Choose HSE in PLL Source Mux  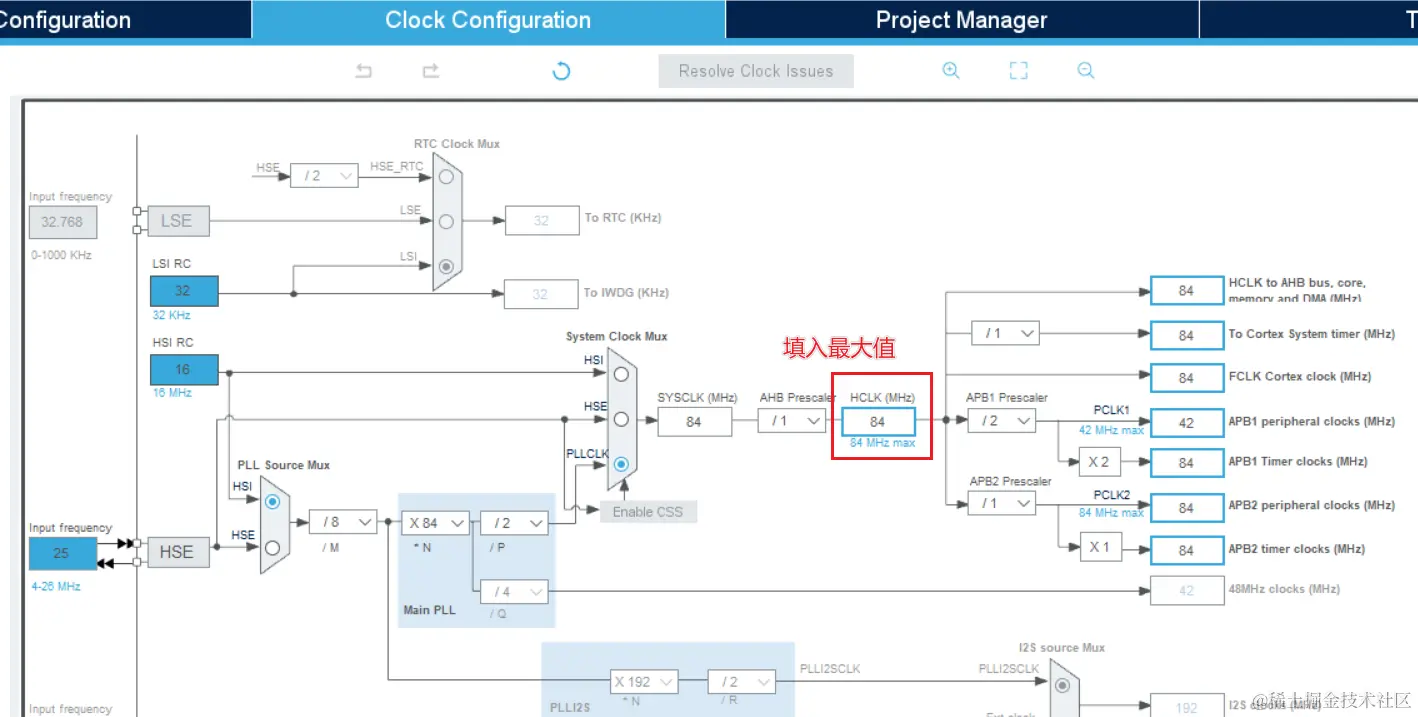click(x=272, y=547)
